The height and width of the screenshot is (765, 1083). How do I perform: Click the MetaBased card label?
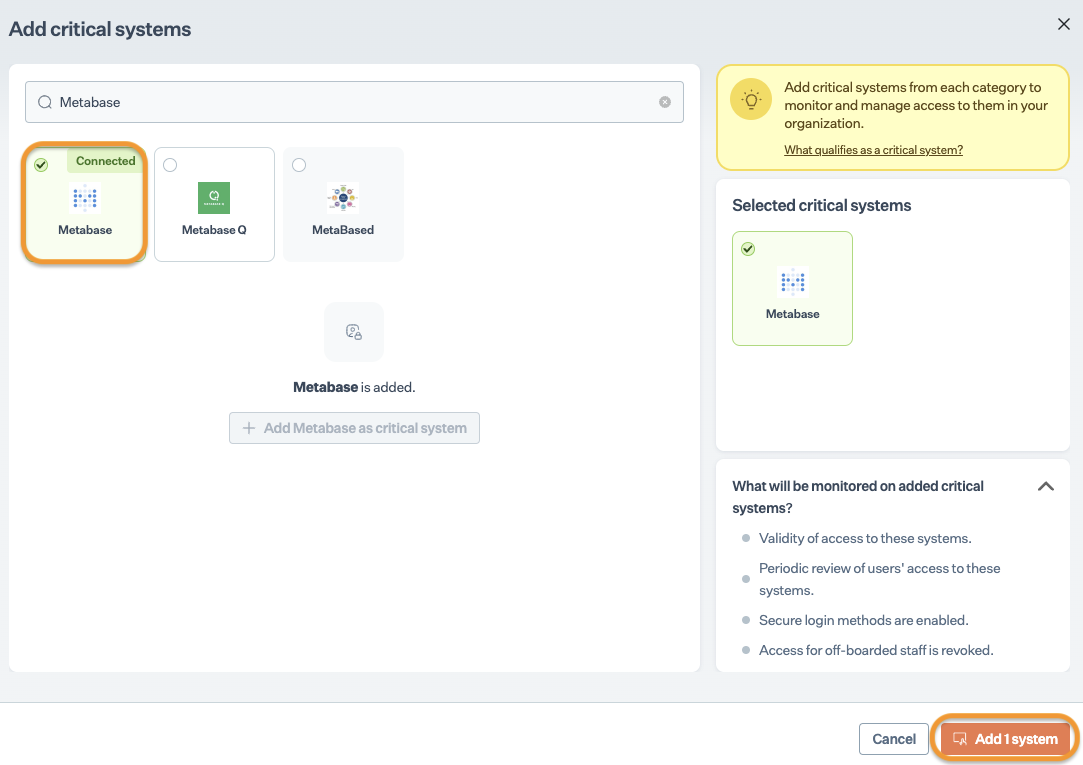coord(343,230)
